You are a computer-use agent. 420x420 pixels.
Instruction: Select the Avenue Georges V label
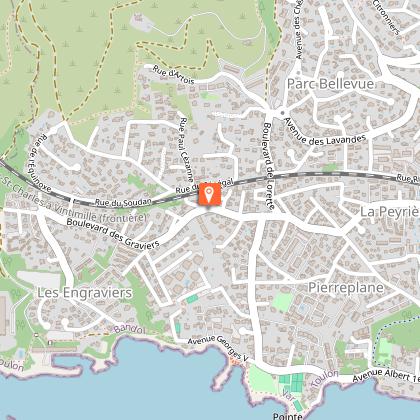pyautogui.click(x=218, y=347)
